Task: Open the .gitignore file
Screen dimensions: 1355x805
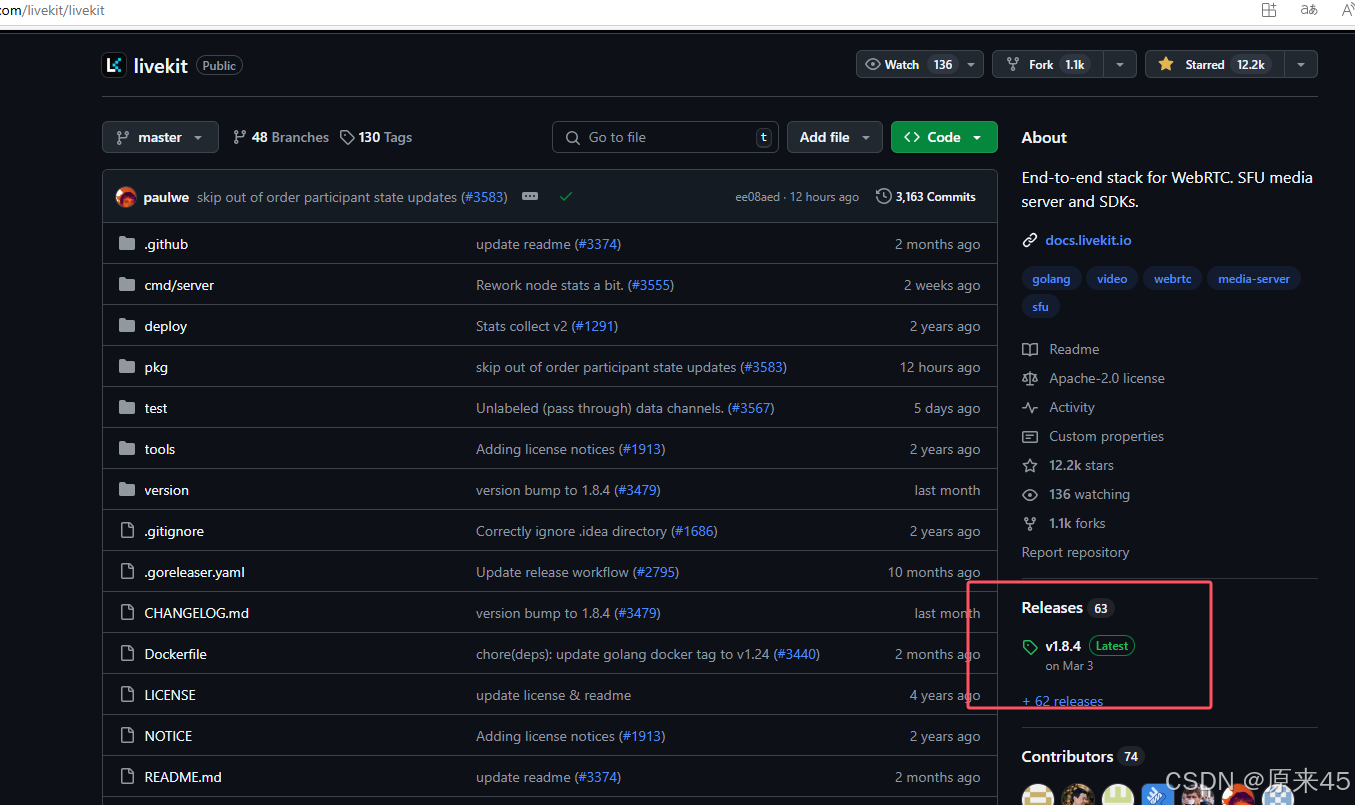Action: click(x=174, y=531)
